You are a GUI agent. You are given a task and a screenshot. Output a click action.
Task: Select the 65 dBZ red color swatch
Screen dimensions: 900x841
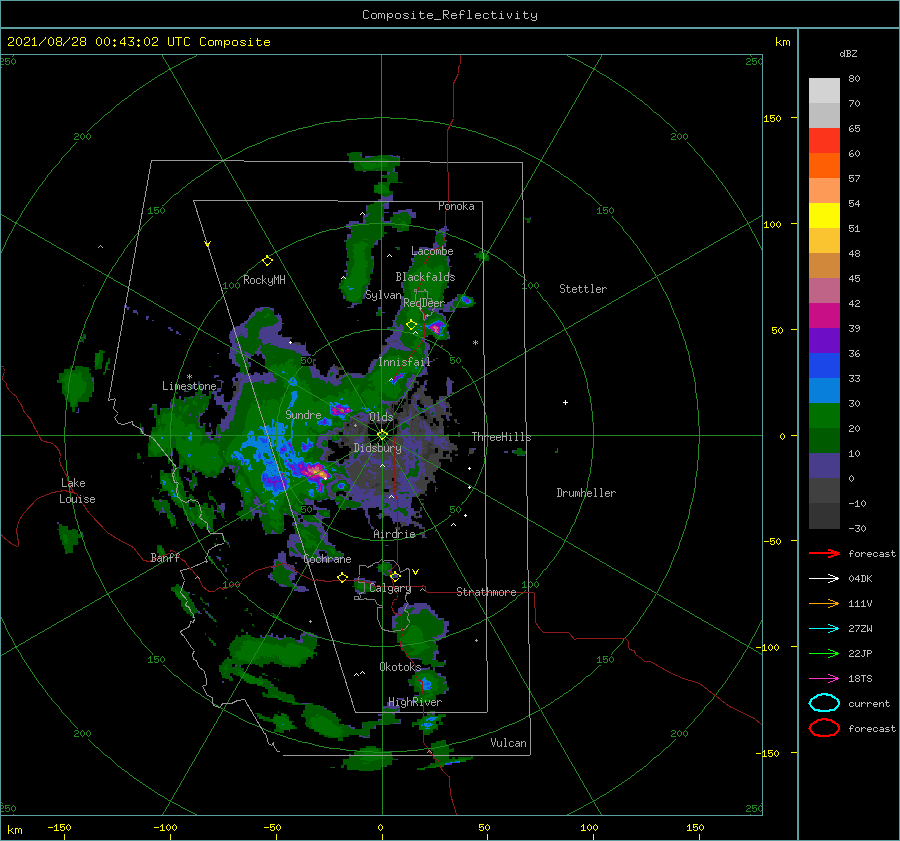[x=824, y=140]
